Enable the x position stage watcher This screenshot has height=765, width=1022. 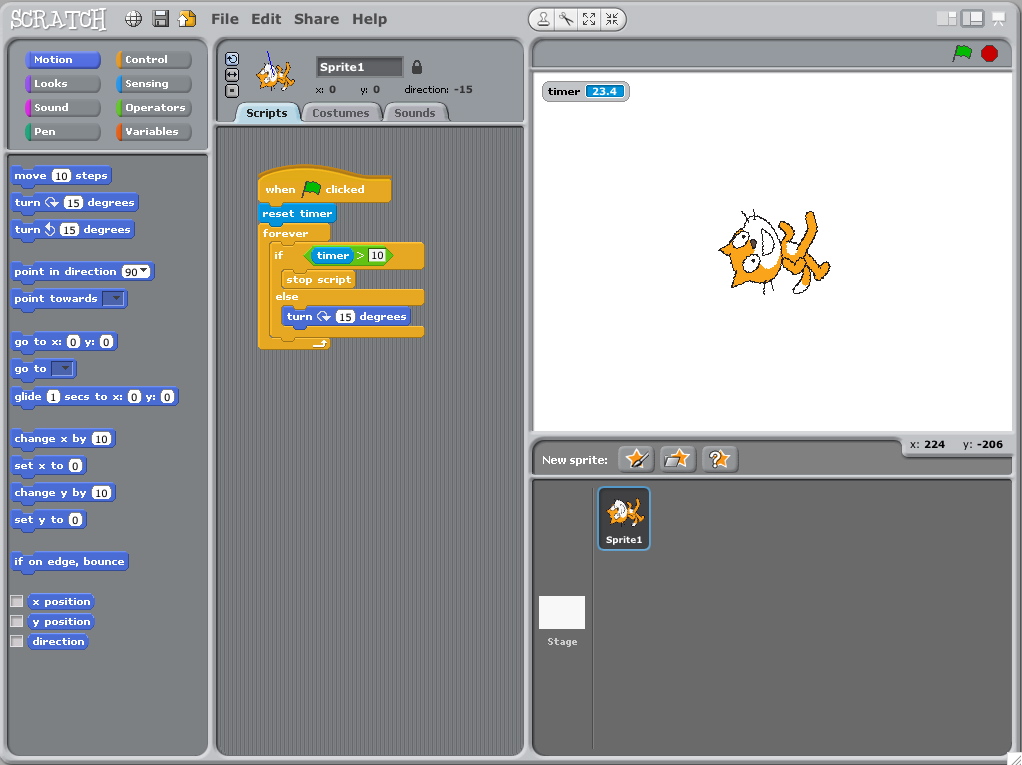pyautogui.click(x=15, y=601)
